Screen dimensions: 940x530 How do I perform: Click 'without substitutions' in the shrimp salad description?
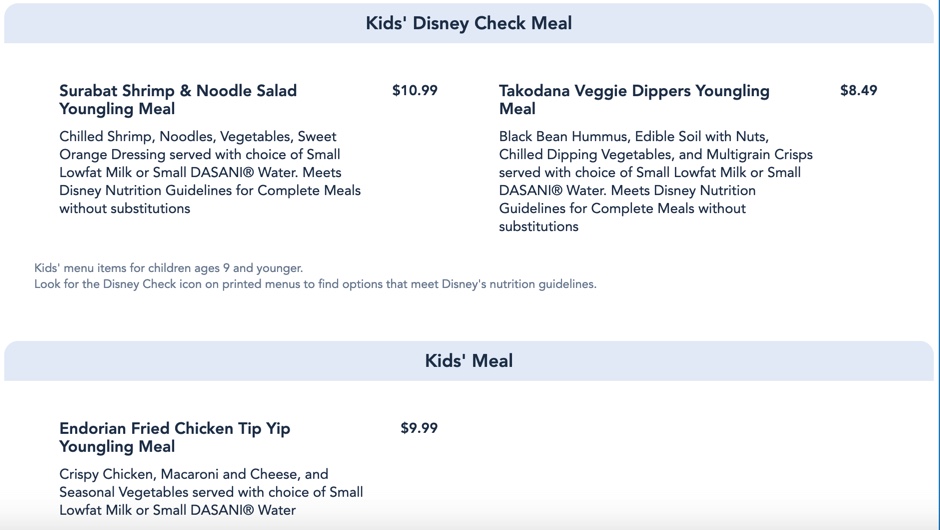(x=124, y=209)
